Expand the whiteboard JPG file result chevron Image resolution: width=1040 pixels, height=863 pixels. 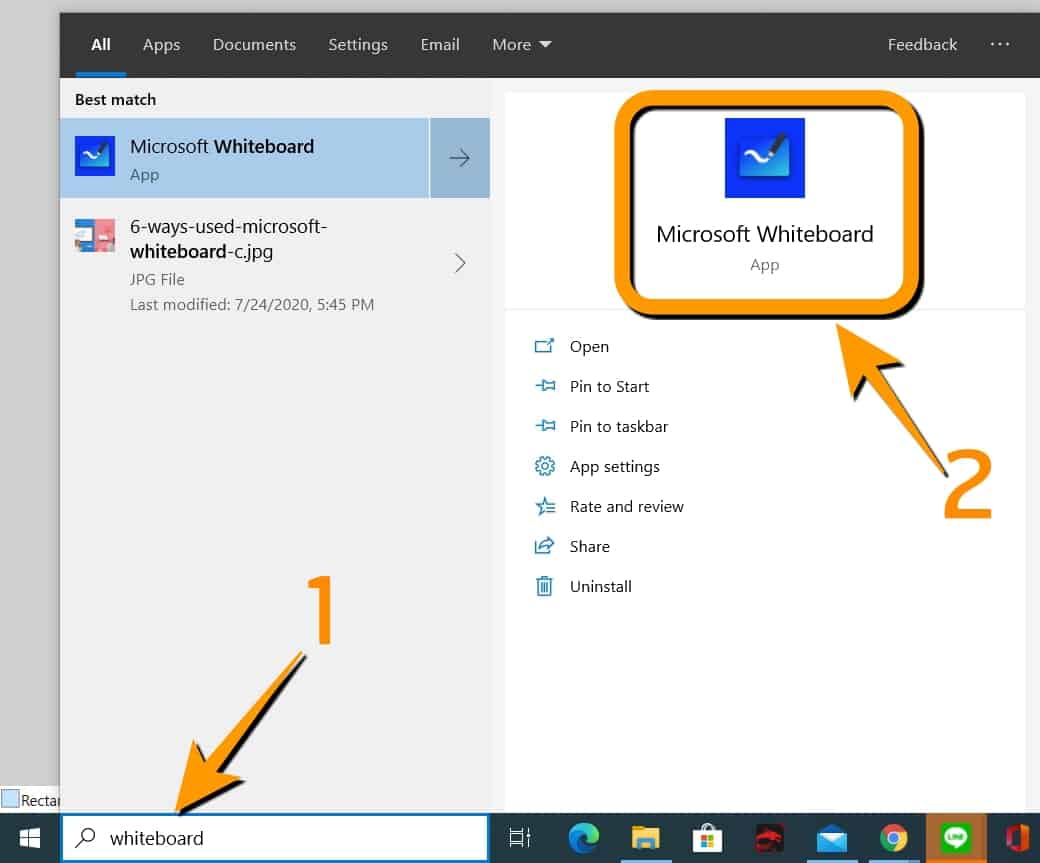click(460, 263)
